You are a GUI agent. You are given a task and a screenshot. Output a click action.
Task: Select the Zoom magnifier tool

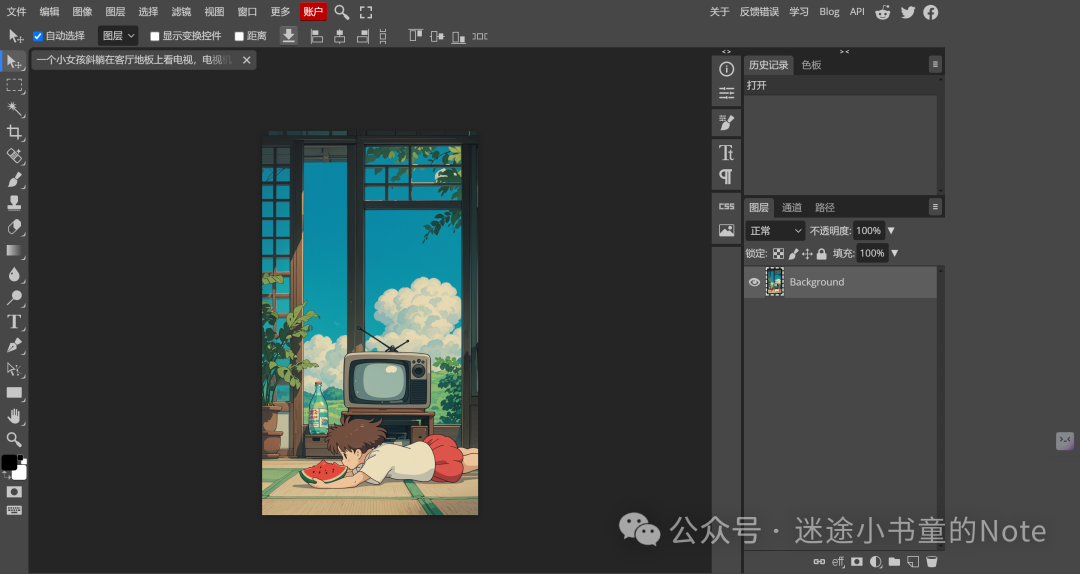14,440
